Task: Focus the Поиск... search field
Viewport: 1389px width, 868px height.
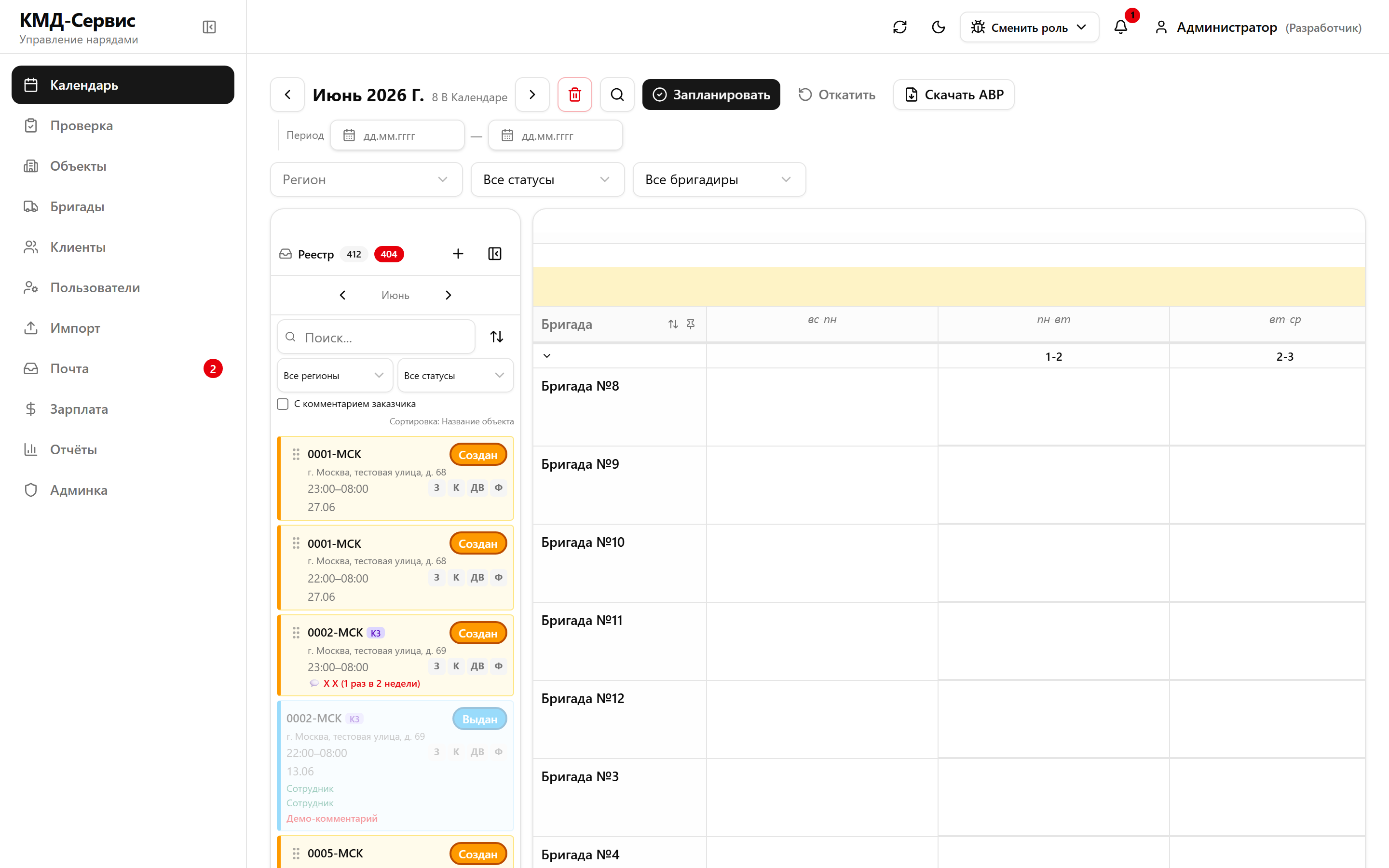Action: [376, 337]
